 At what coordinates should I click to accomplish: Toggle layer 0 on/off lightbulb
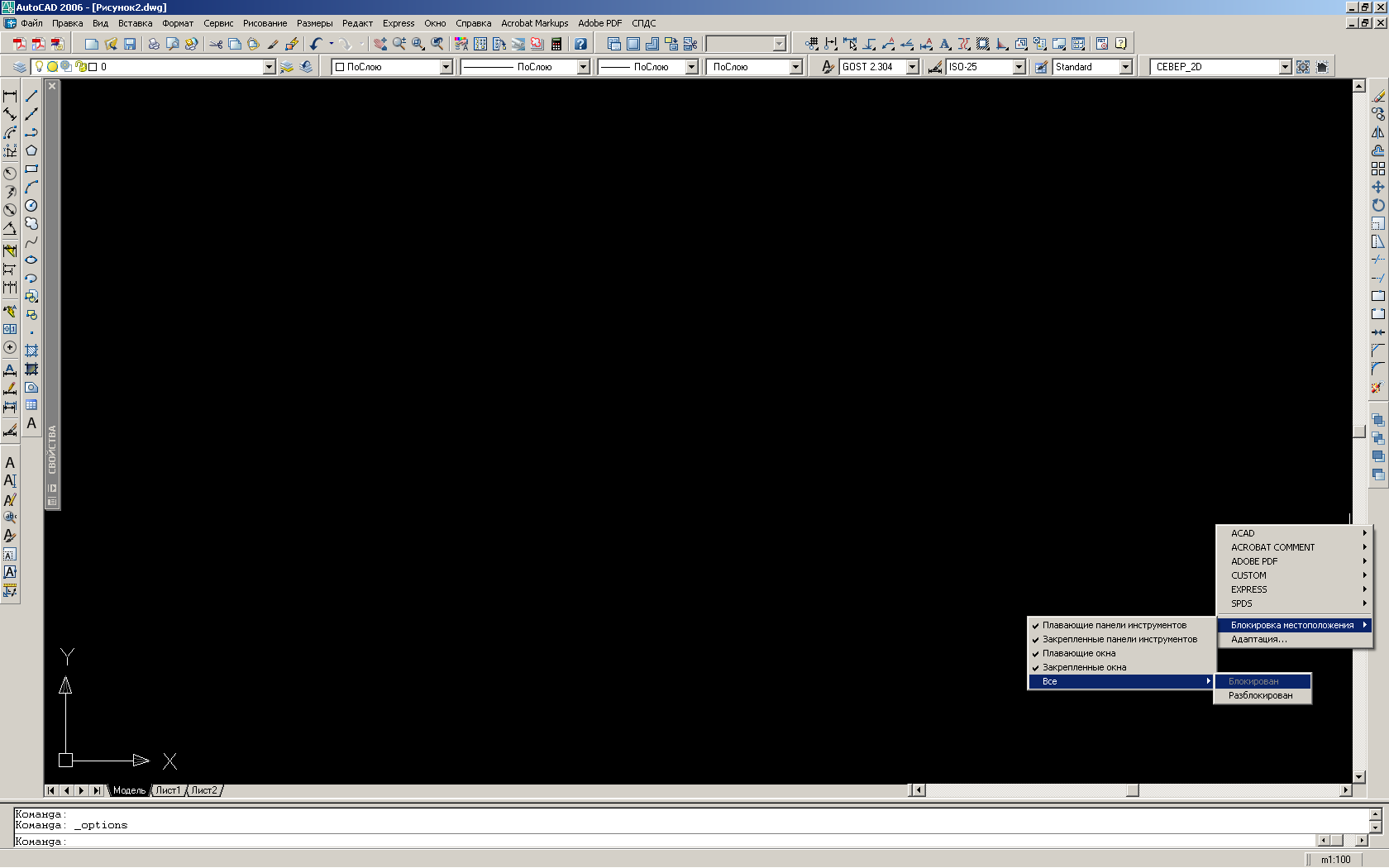point(39,66)
